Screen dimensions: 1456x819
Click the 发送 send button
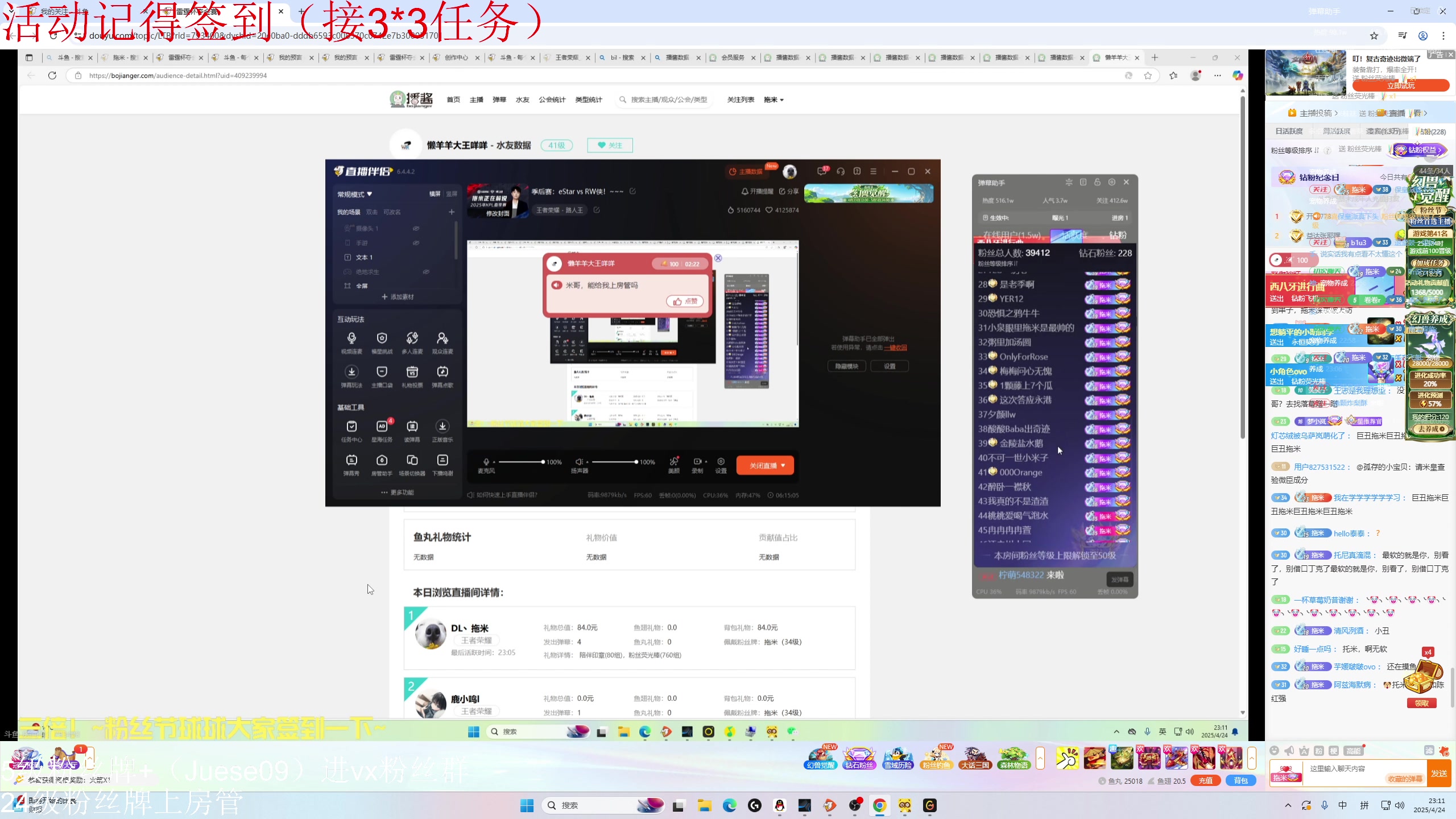(x=1439, y=773)
